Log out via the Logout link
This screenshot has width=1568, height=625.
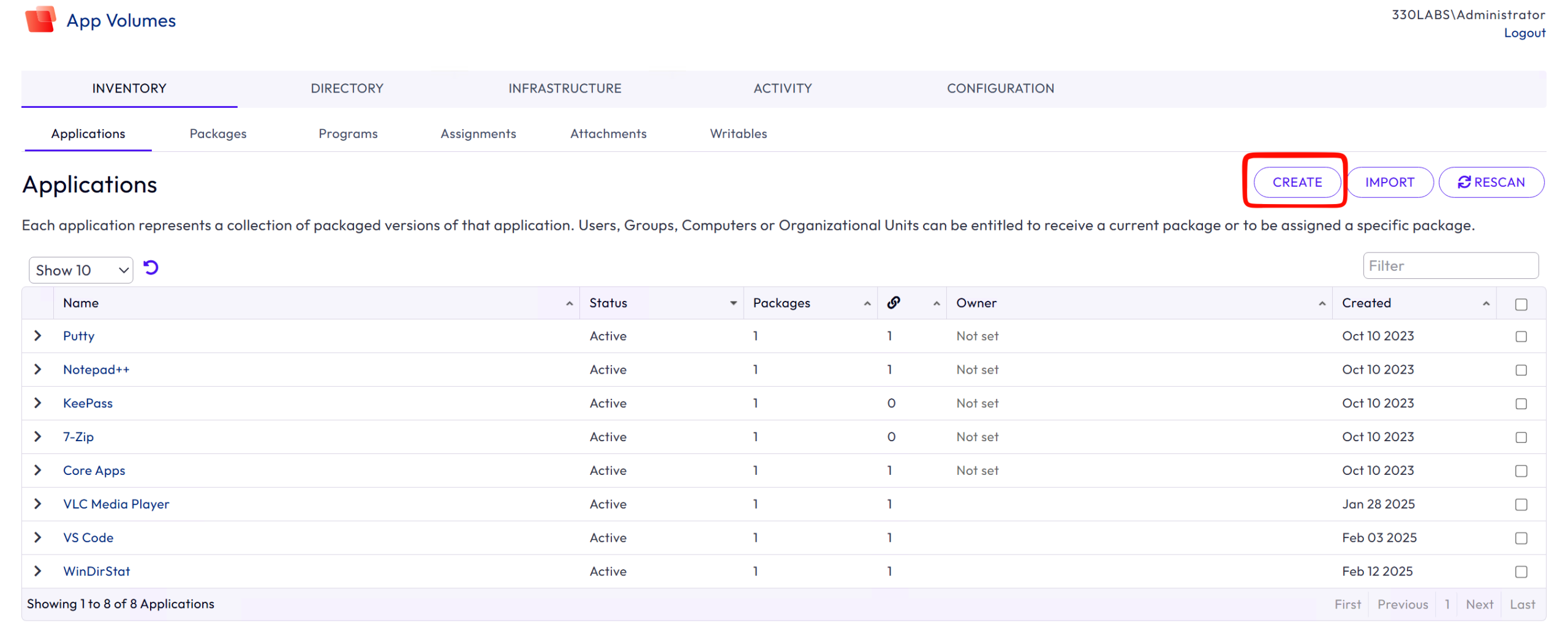[x=1525, y=33]
